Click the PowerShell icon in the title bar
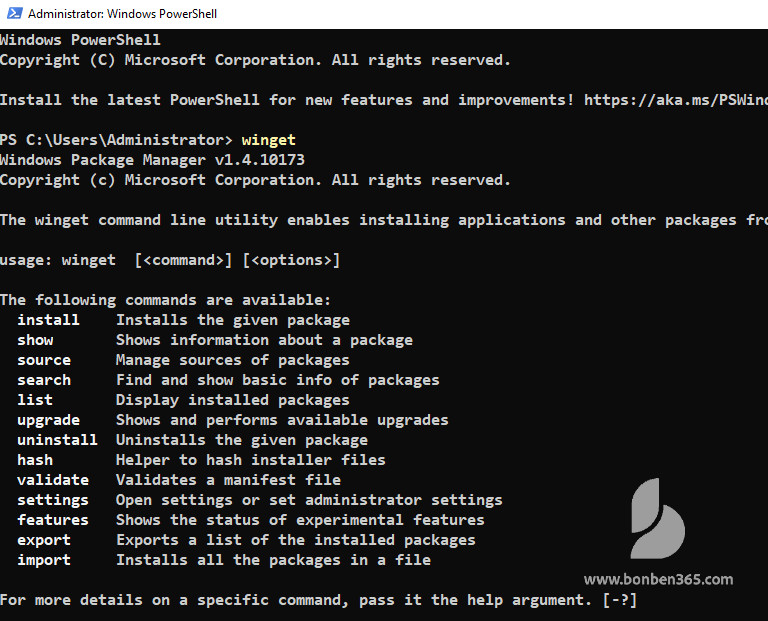Viewport: 768px width, 621px height. coord(15,13)
